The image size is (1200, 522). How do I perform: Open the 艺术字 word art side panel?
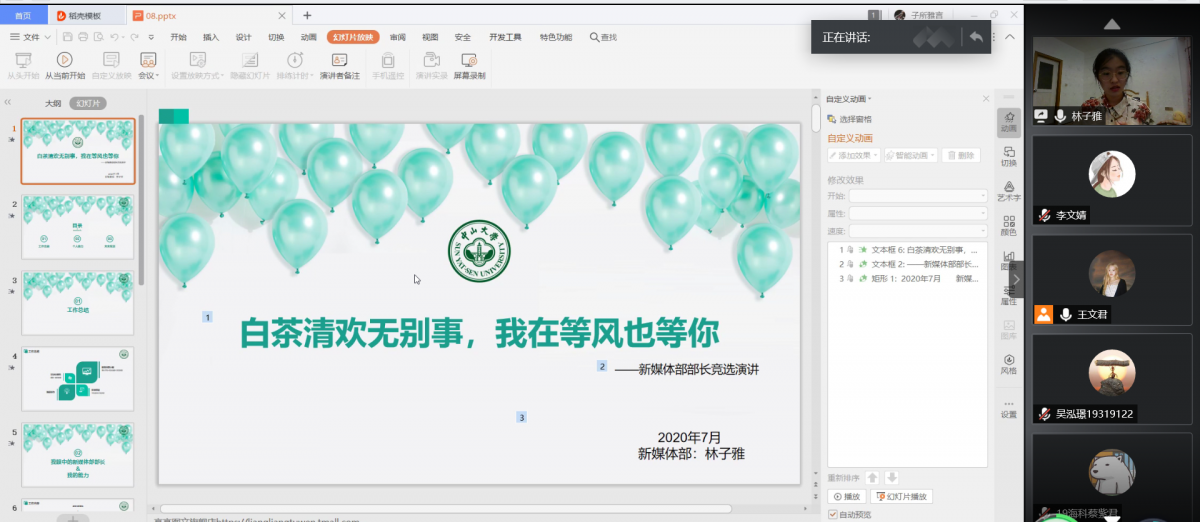tap(1009, 190)
